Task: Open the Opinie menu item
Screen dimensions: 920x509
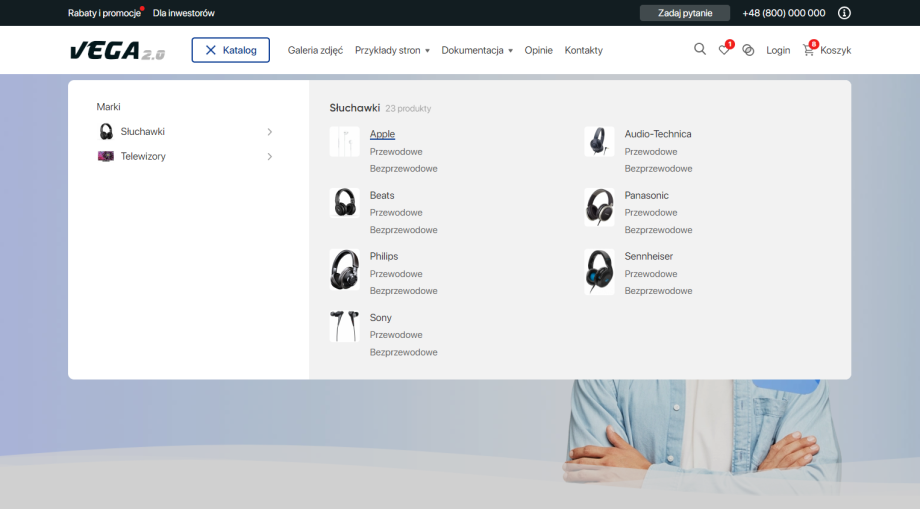Action: point(538,50)
